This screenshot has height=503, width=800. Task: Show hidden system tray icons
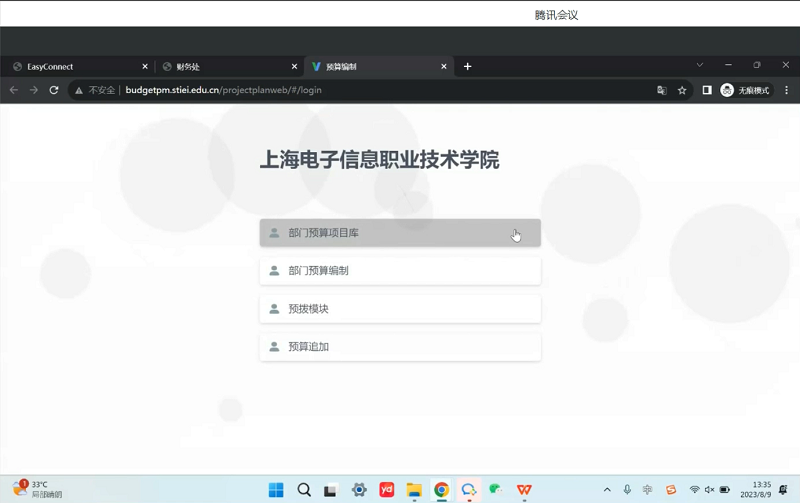(607, 490)
